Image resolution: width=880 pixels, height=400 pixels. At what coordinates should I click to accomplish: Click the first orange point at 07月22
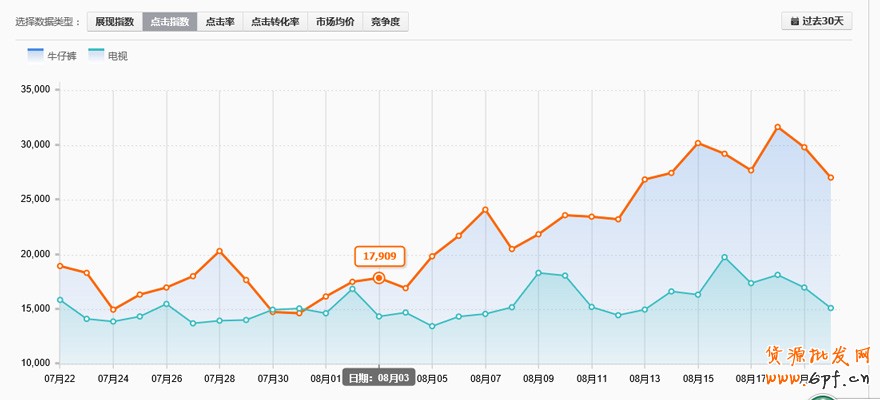[x=60, y=266]
